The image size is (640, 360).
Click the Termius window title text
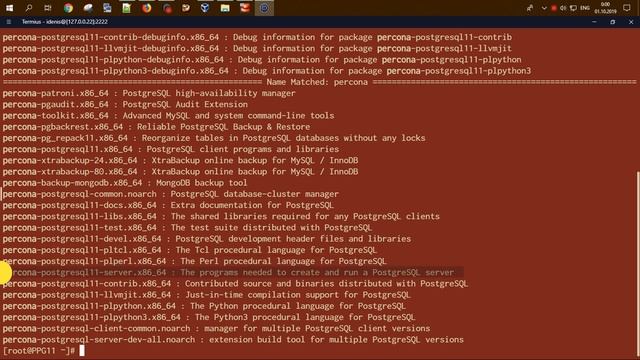[x=65, y=22]
